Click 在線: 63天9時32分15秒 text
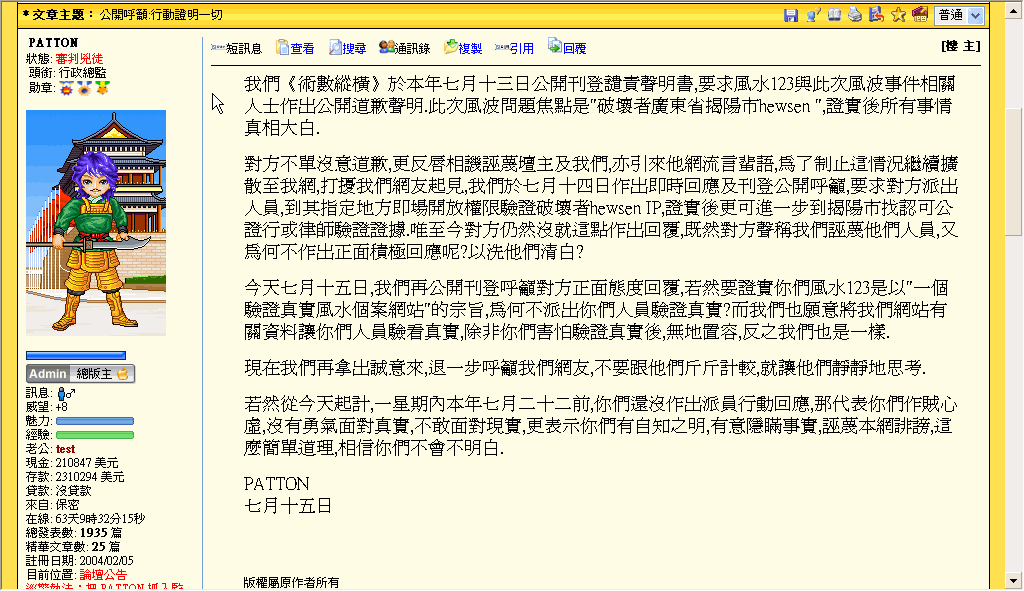The image size is (1024, 591). coord(86,519)
